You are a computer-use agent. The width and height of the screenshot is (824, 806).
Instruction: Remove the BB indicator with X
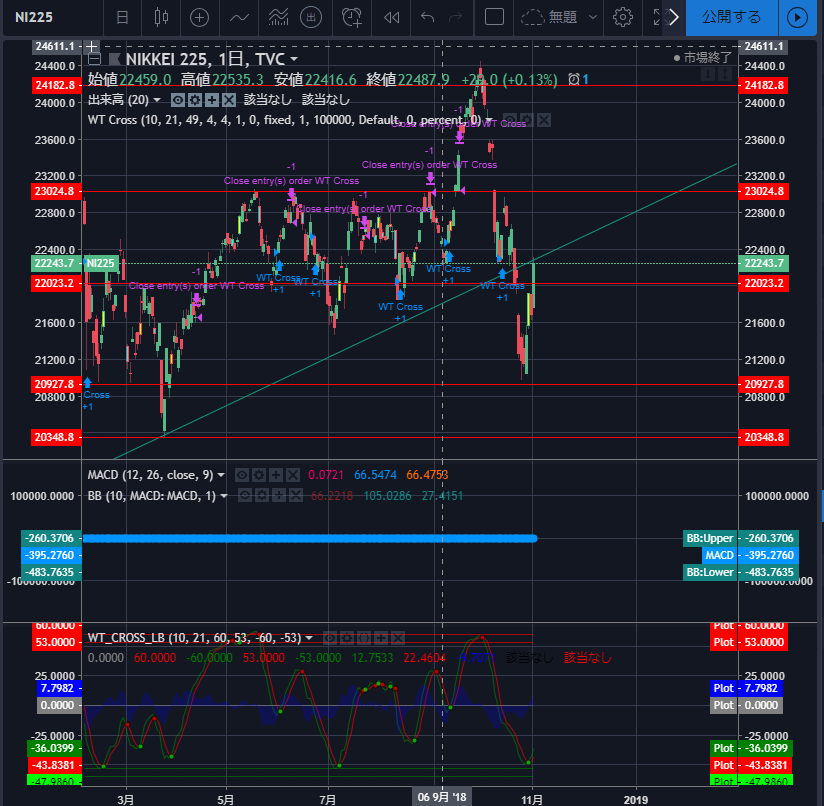pyautogui.click(x=296, y=495)
